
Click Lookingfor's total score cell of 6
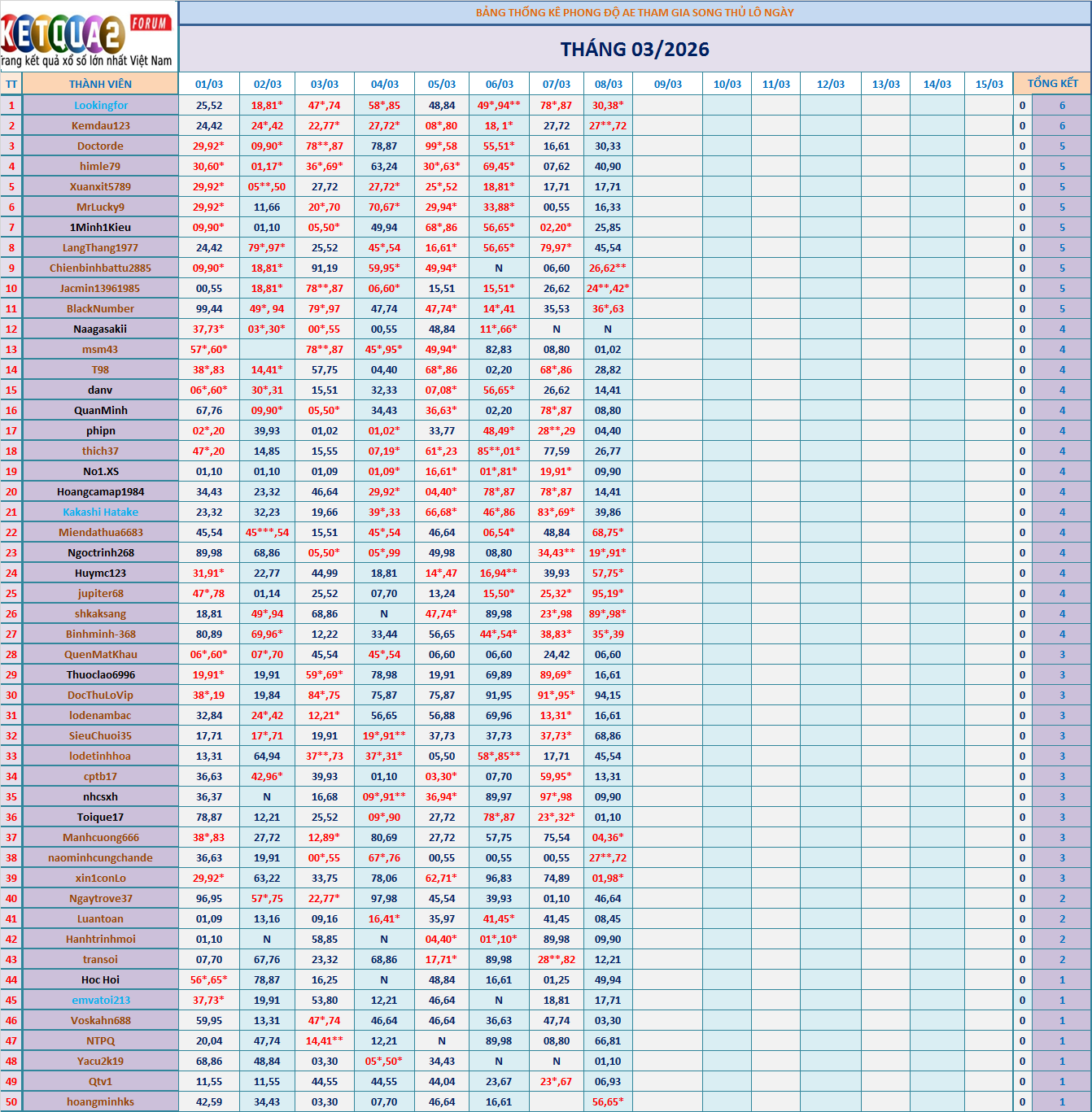[x=1061, y=106]
